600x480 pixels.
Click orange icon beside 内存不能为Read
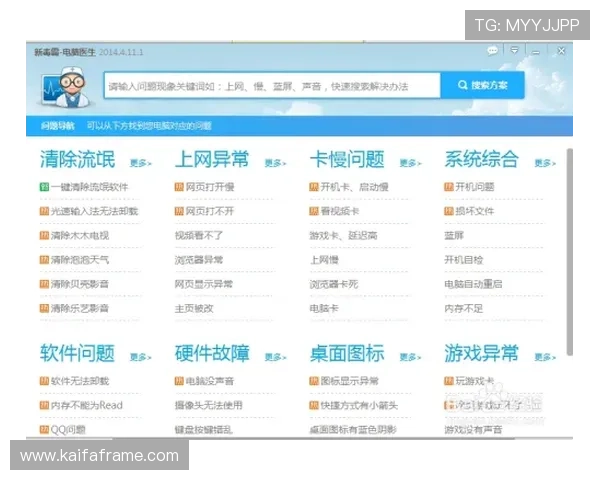[x=44, y=405]
